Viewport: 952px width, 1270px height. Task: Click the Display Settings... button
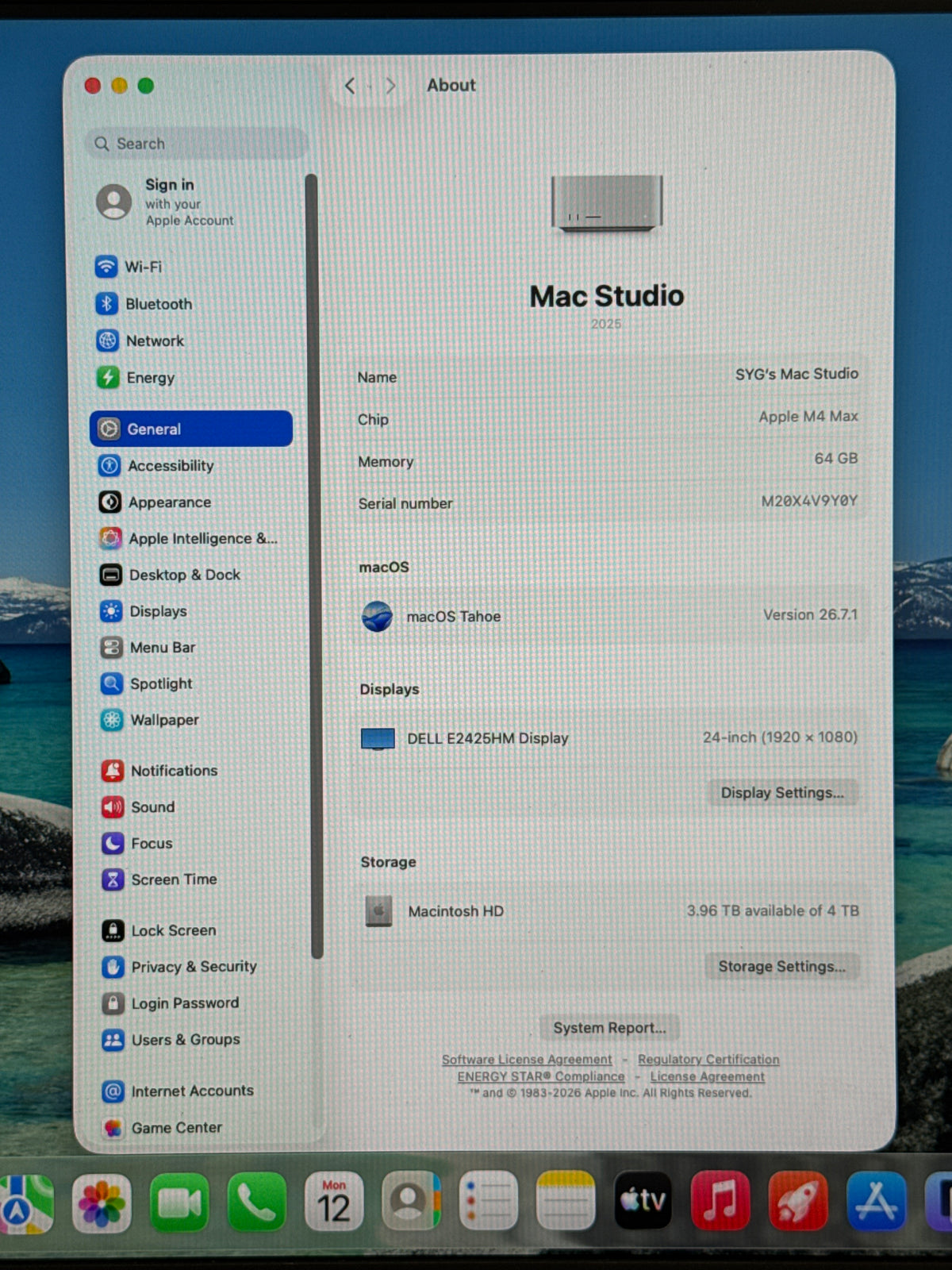tap(782, 793)
